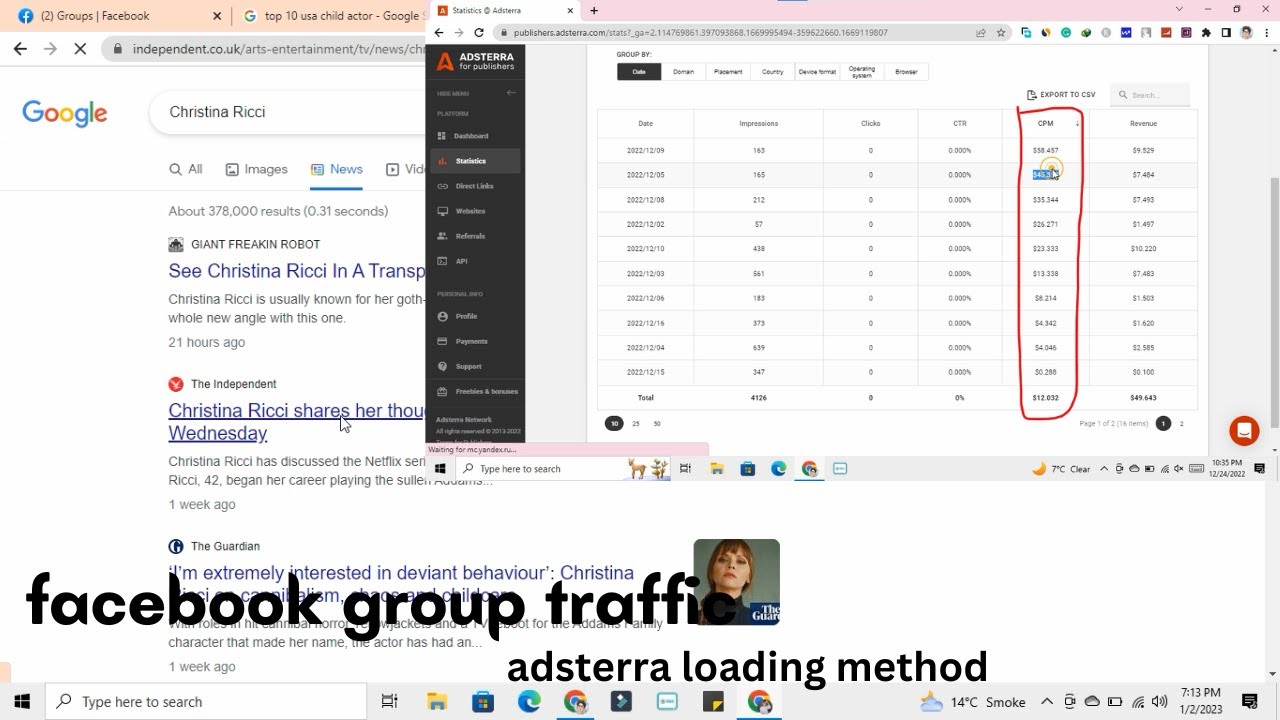
Task: Open Microsoft Store on bottom taskbar
Action: coord(483,702)
